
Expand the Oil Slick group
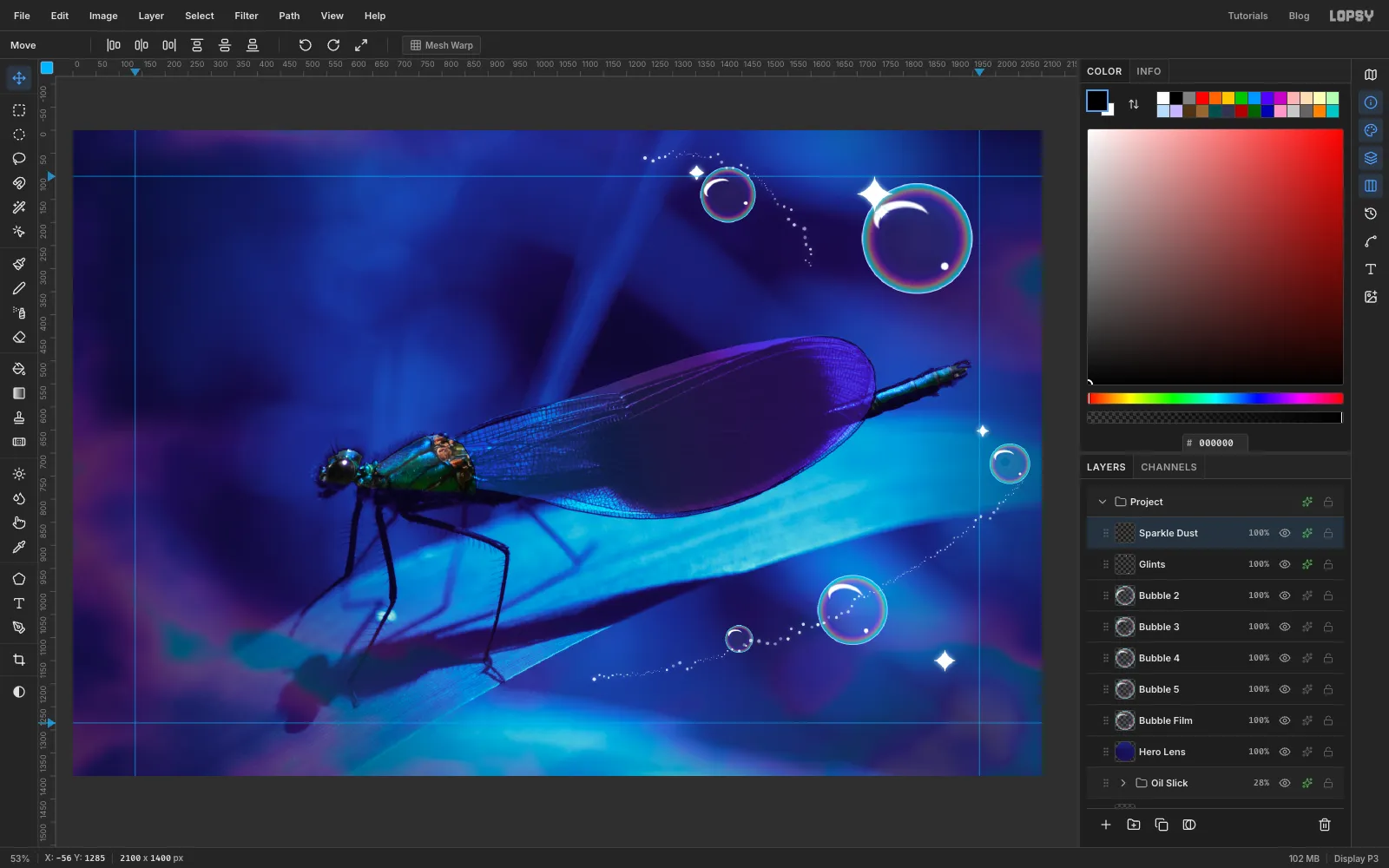(1123, 783)
